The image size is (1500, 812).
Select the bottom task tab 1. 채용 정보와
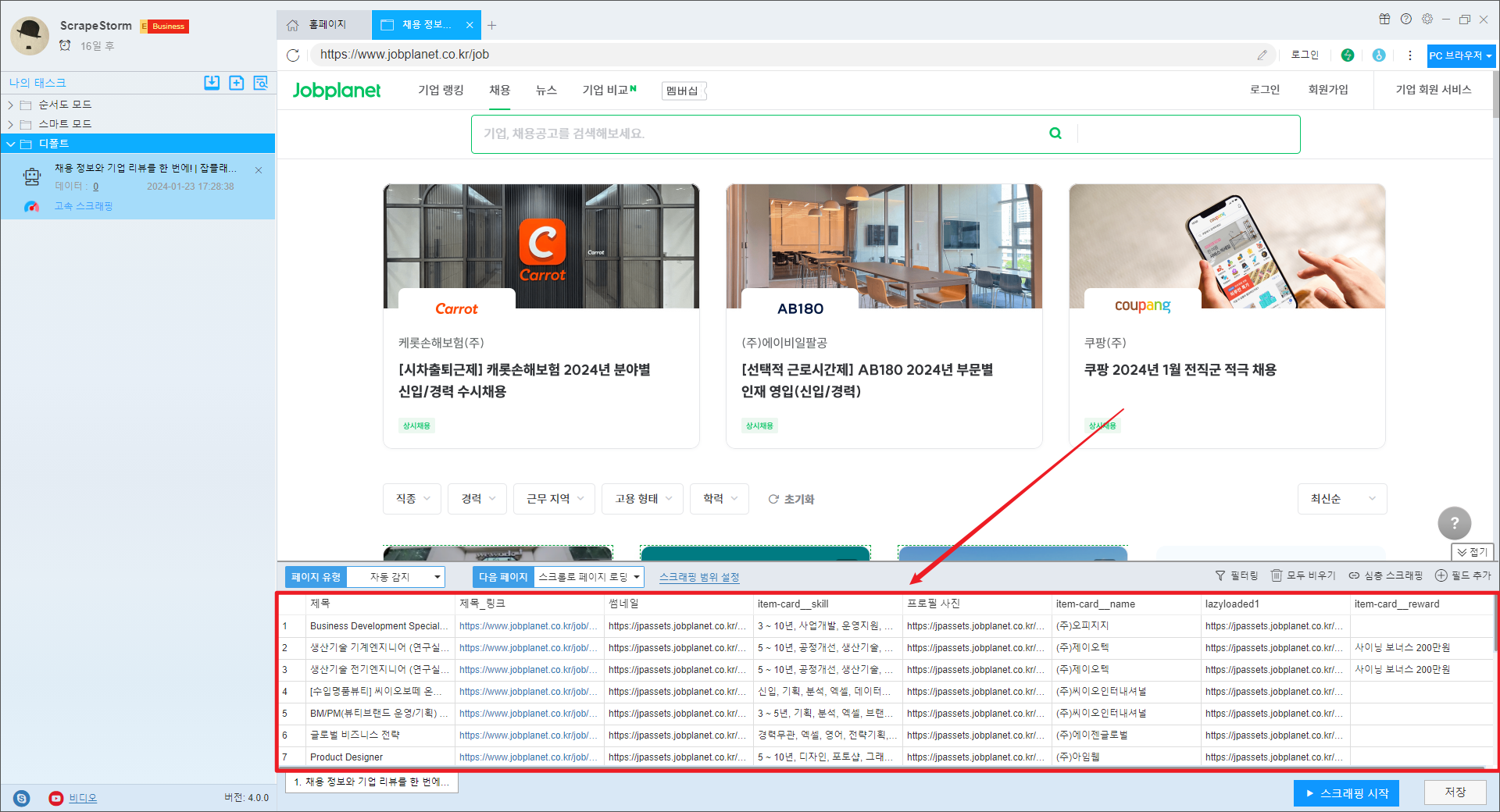[x=372, y=782]
